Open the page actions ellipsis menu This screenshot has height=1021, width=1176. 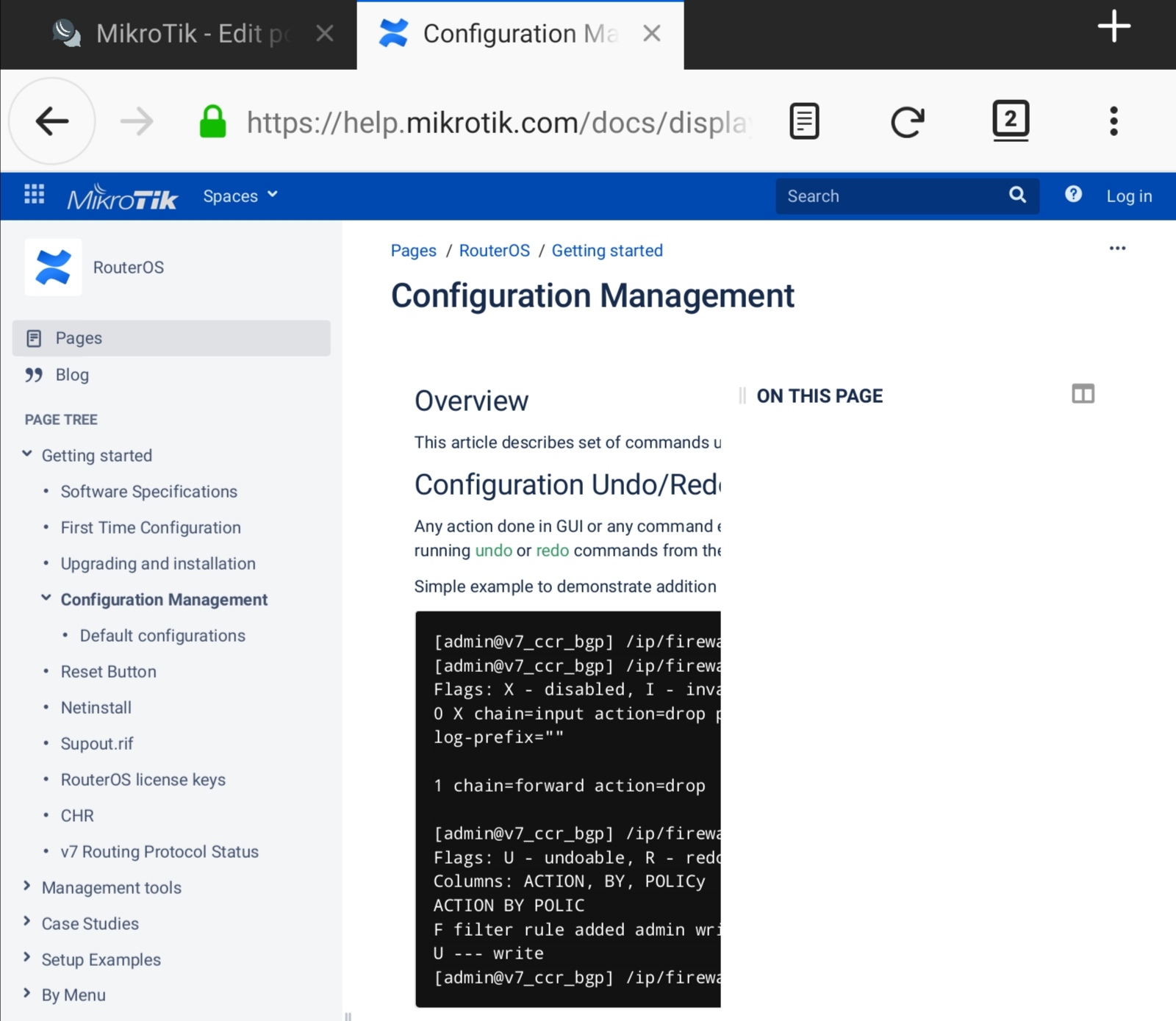pyautogui.click(x=1117, y=248)
